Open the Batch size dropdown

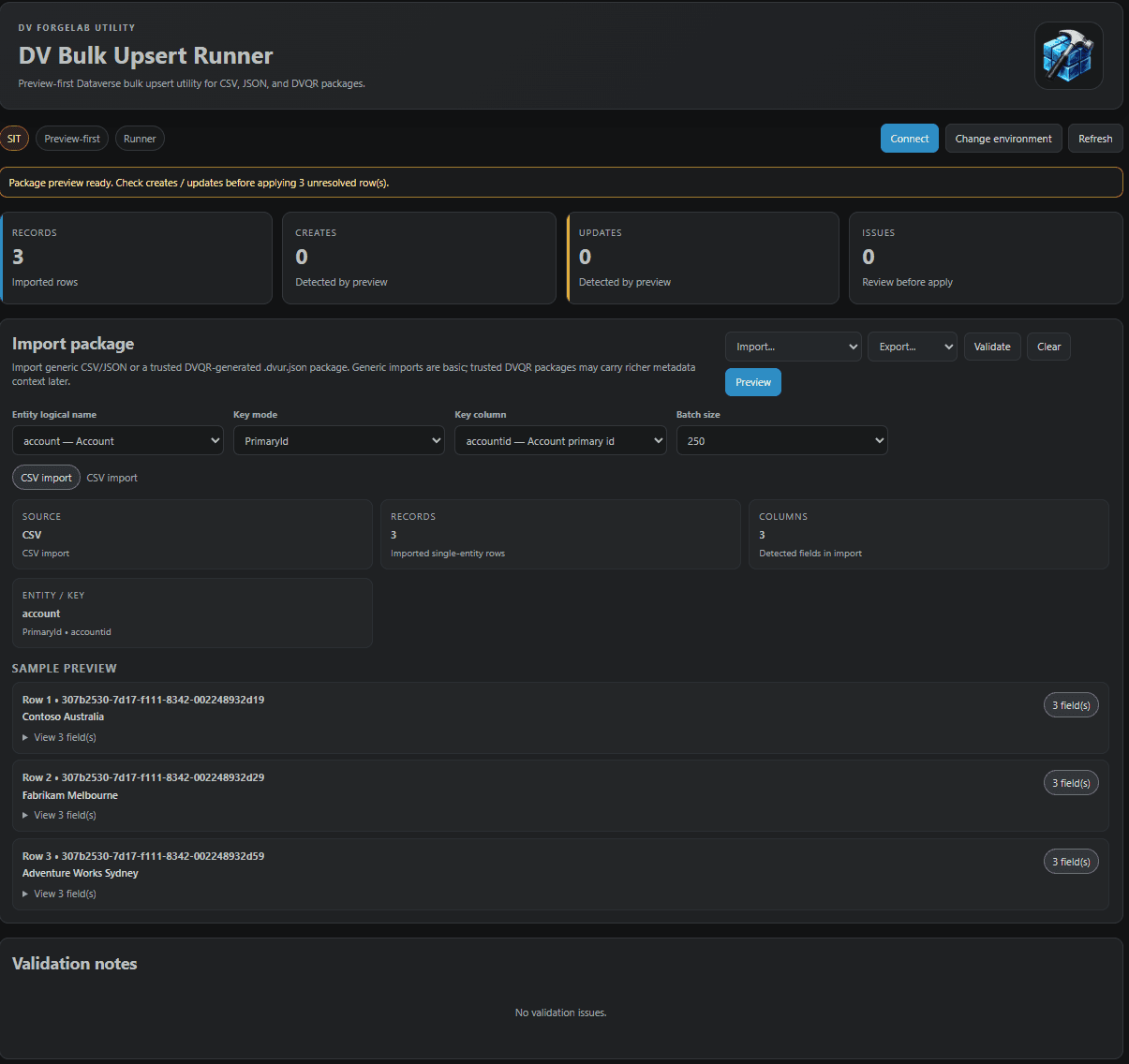[x=781, y=440]
